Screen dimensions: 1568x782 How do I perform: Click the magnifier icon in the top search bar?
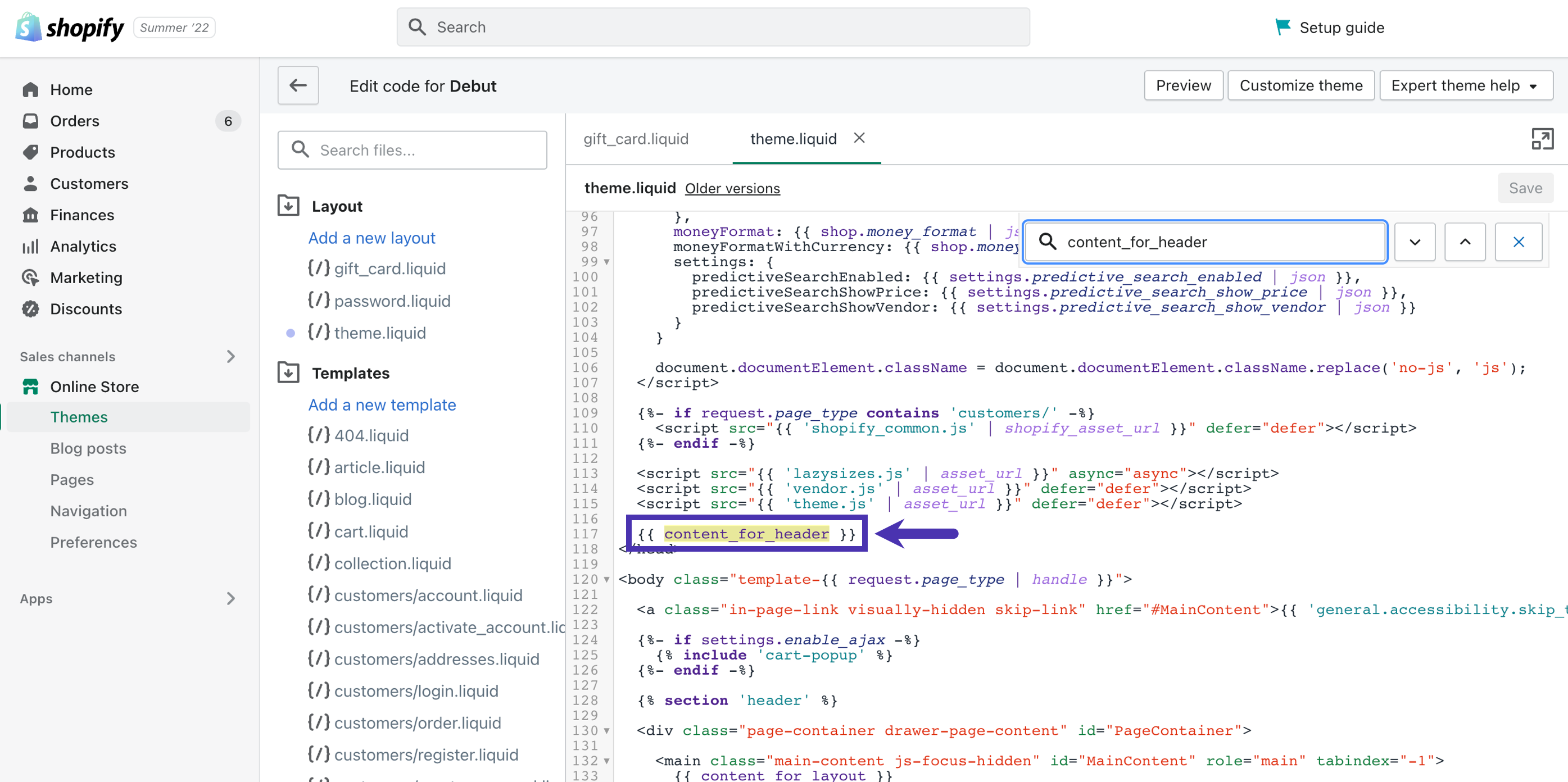coord(417,27)
